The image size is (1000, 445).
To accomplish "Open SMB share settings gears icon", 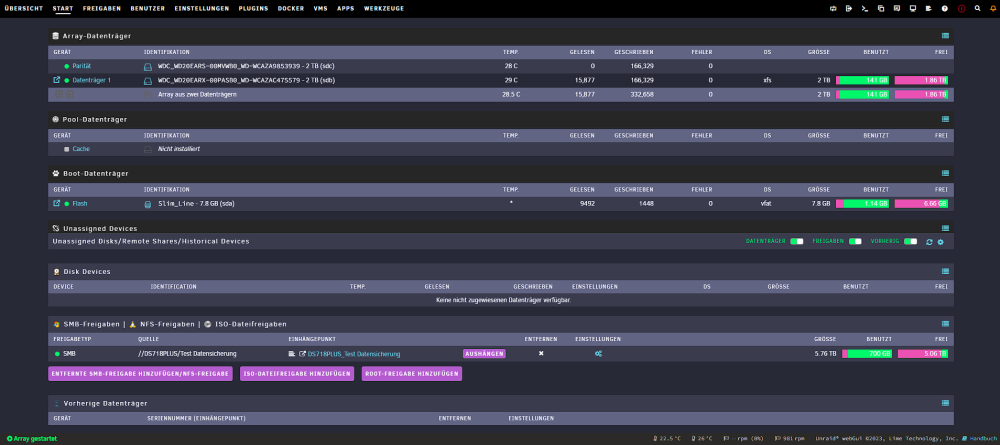I will [598, 354].
